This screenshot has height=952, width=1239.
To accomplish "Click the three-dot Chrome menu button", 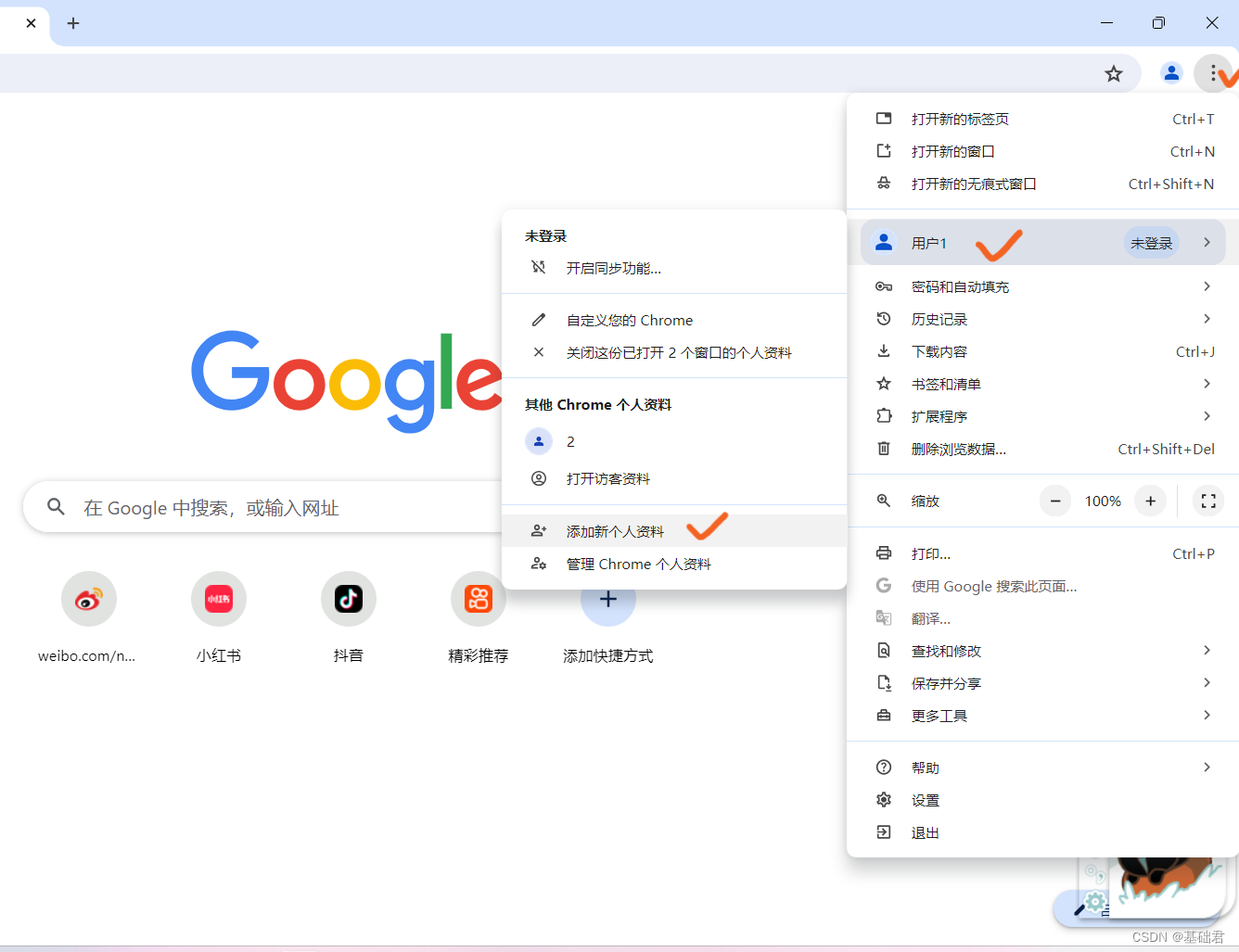I will [x=1213, y=72].
